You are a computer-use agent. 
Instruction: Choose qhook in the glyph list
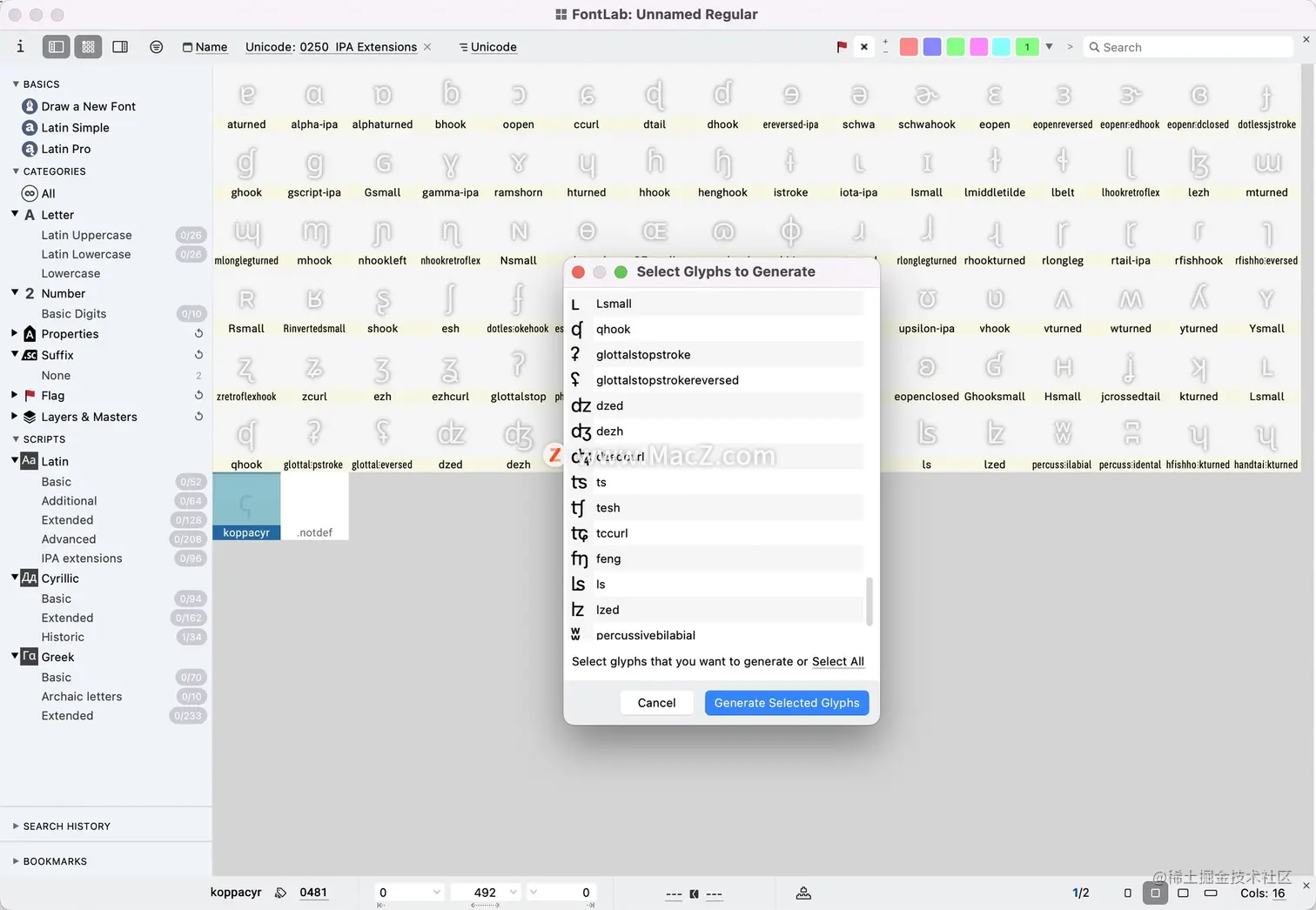coord(715,329)
